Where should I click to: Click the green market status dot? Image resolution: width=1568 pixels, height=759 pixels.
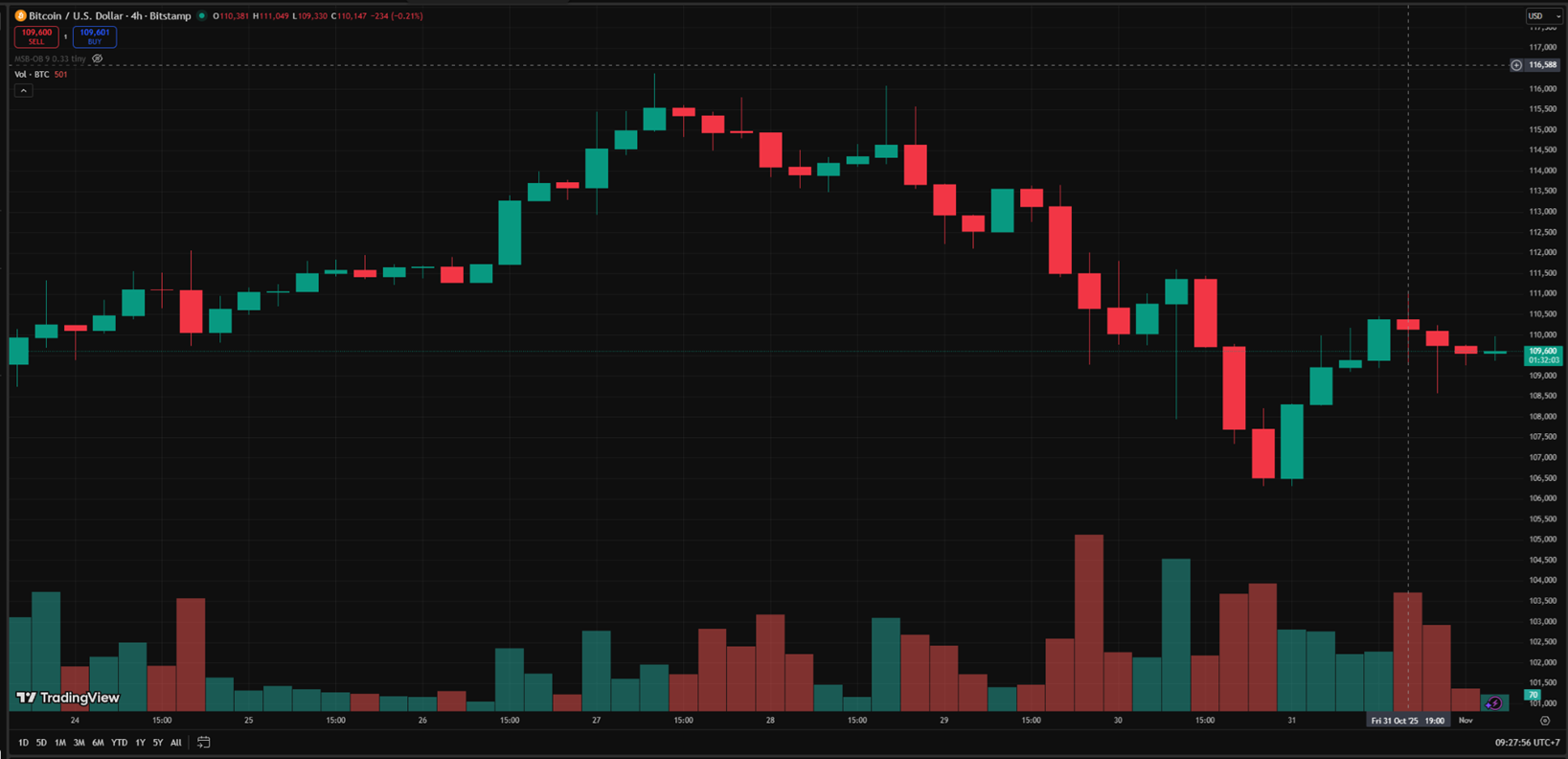pyautogui.click(x=202, y=16)
